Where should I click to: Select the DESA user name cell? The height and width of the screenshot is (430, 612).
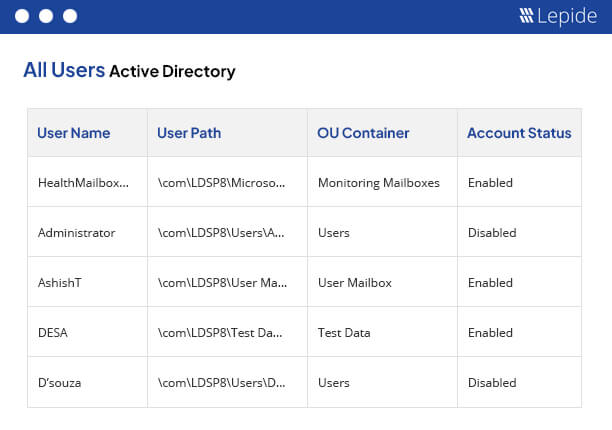point(87,332)
